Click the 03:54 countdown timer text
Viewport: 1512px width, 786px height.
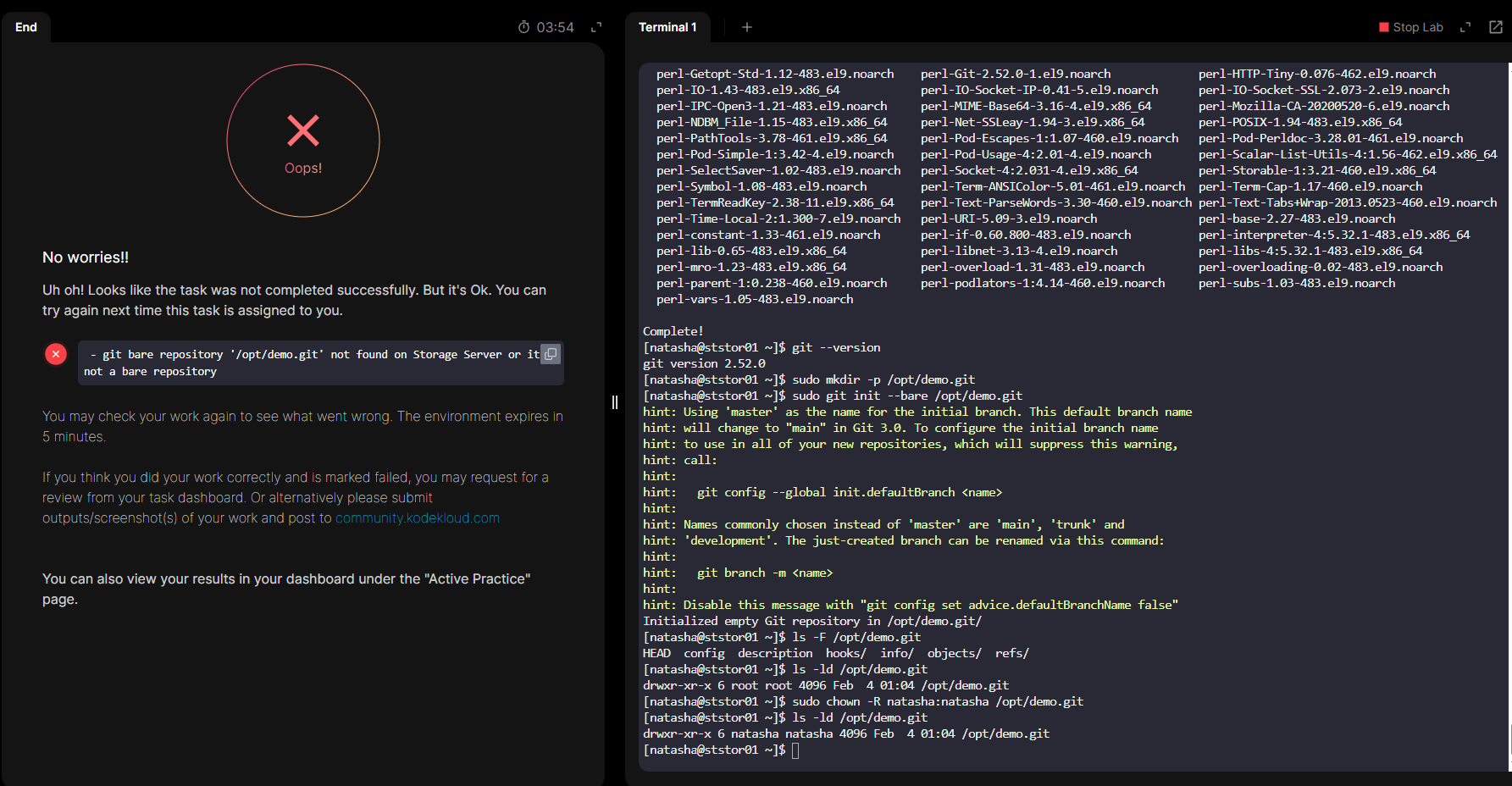555,27
